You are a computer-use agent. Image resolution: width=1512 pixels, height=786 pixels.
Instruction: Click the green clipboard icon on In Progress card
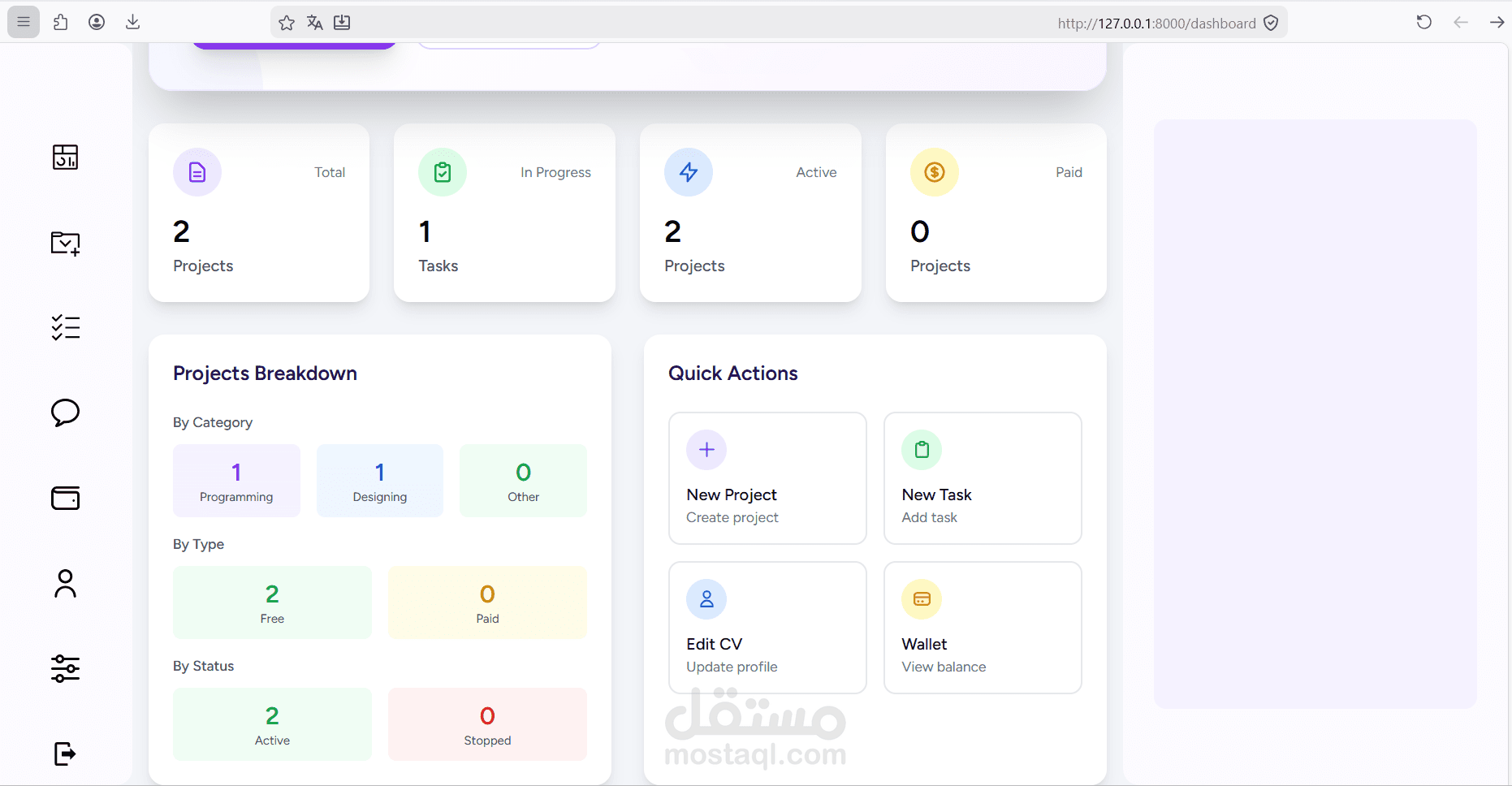coord(443,172)
